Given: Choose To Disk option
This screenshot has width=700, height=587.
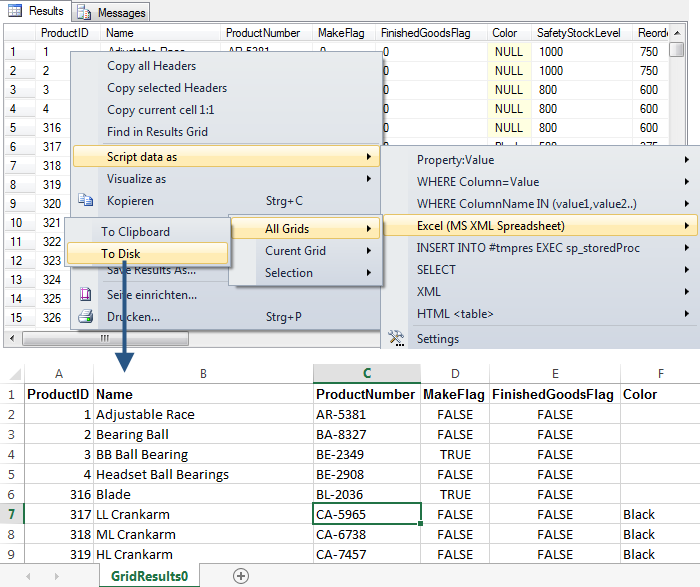Looking at the screenshot, I should (147, 254).
